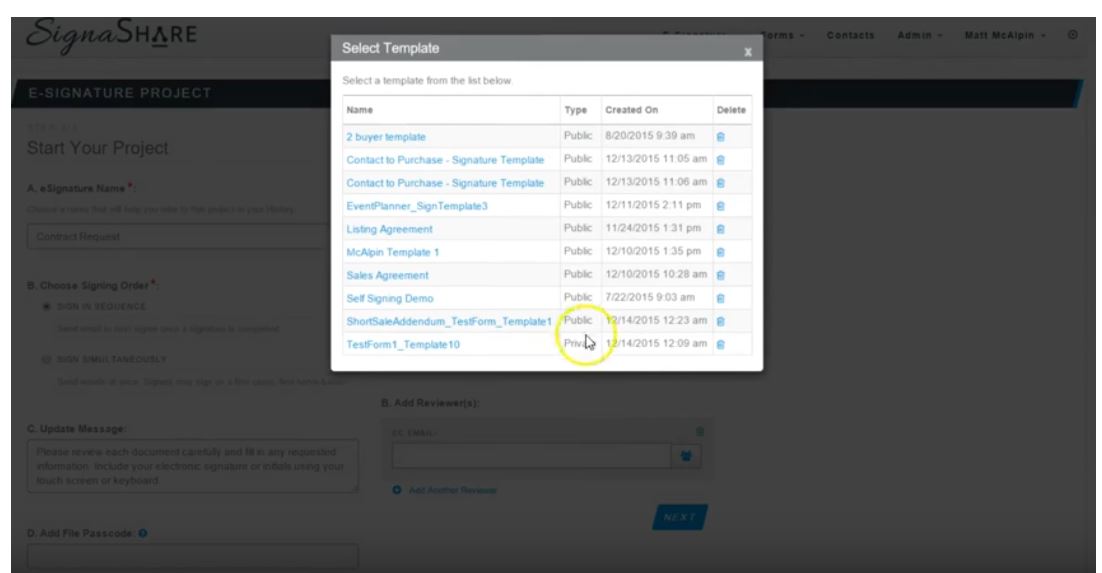Viewport: 1102px width, 573px height.
Task: Click the SignaShare logo
Action: pyautogui.click(x=111, y=35)
